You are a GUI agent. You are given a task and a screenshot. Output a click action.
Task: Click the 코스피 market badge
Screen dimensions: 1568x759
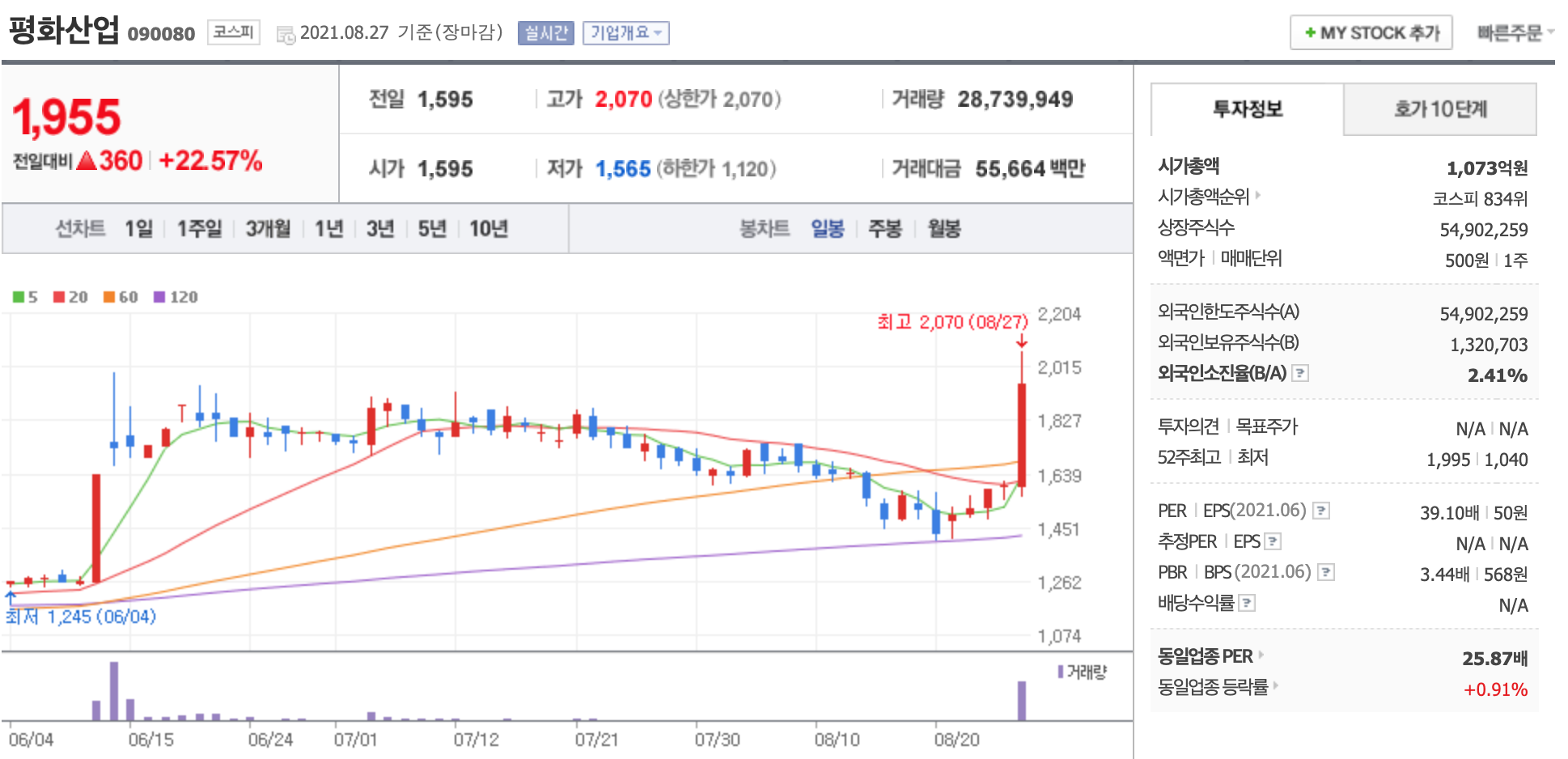[x=234, y=32]
